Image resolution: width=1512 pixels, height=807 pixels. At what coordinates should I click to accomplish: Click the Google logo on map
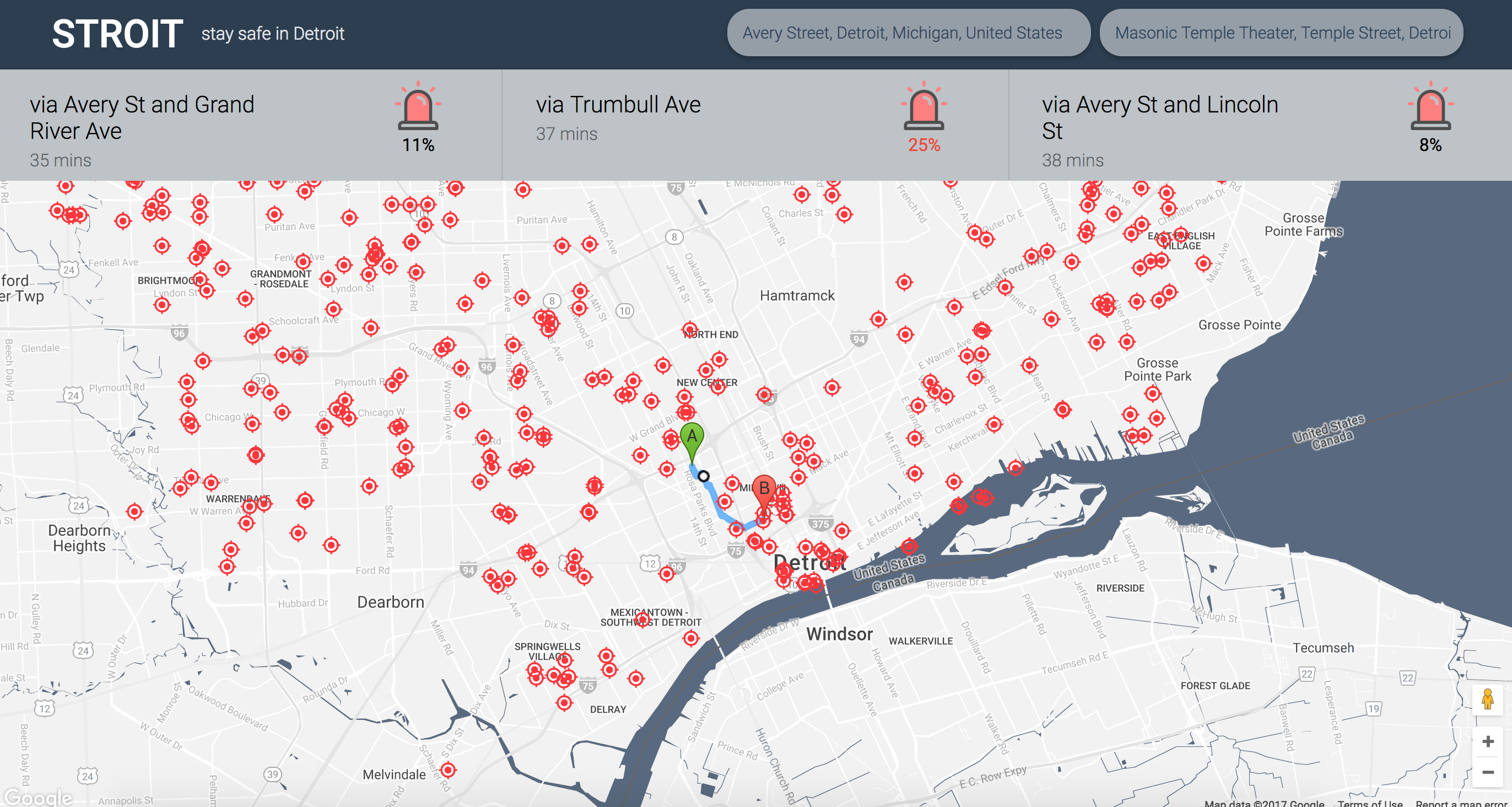coord(37,797)
